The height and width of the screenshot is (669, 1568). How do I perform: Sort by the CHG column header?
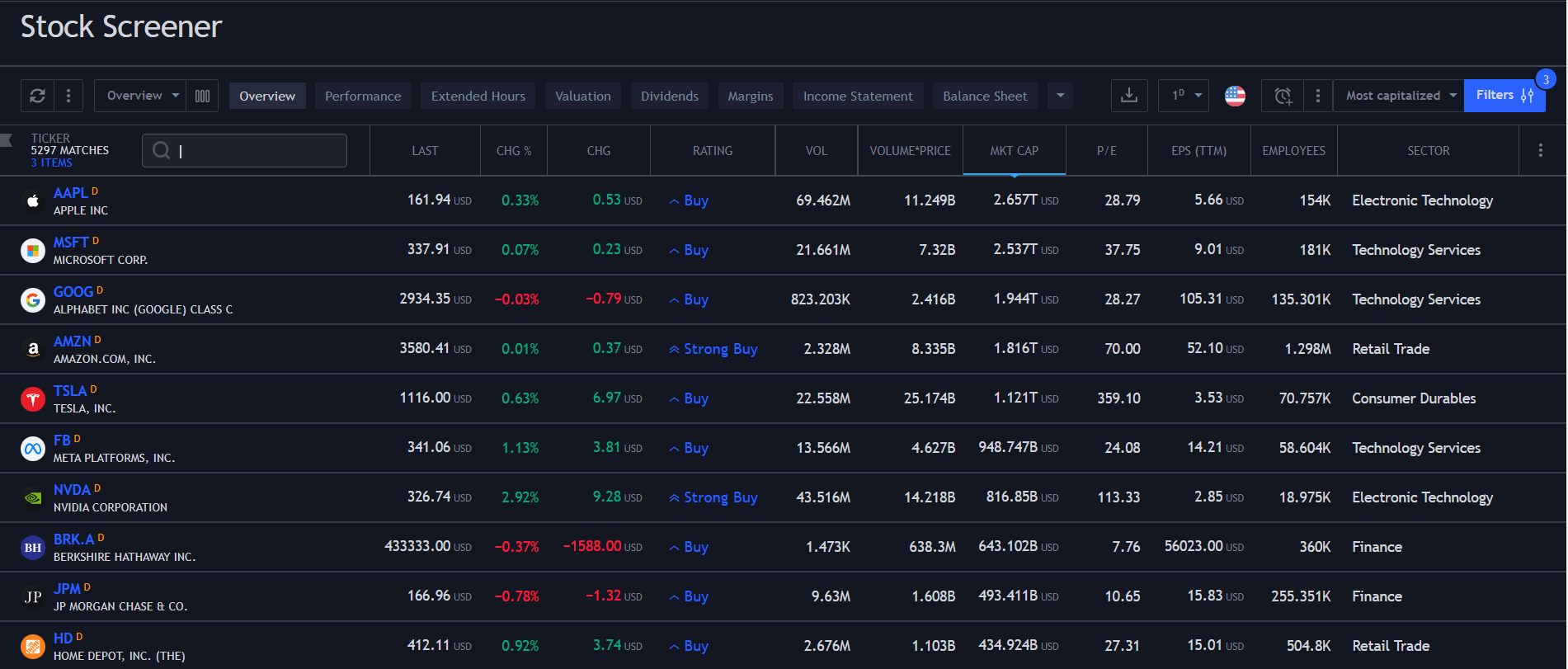(x=599, y=150)
